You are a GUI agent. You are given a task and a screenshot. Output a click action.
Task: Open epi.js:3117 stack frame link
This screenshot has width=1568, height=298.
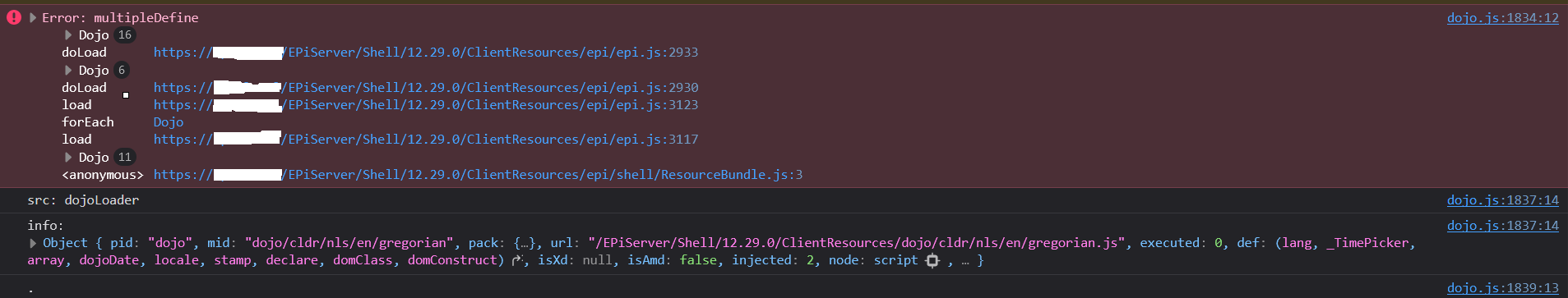click(x=426, y=140)
